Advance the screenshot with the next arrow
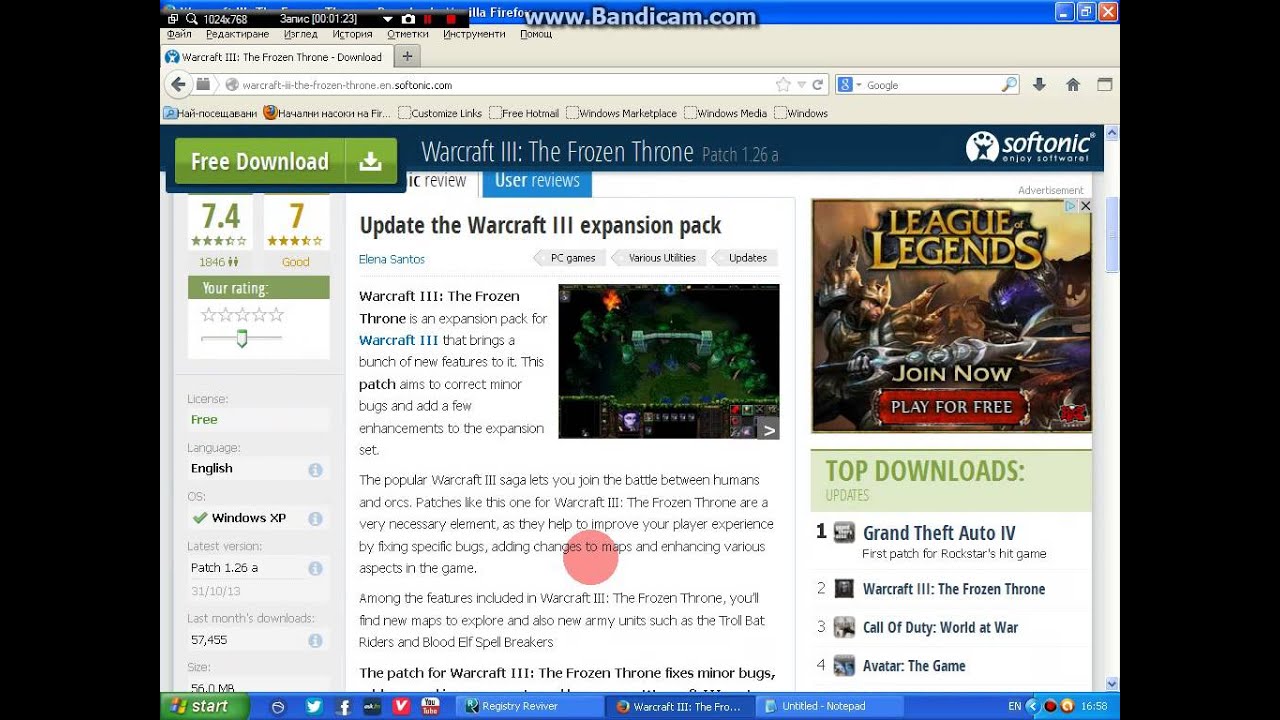Viewport: 1280px width, 720px height. click(x=768, y=430)
